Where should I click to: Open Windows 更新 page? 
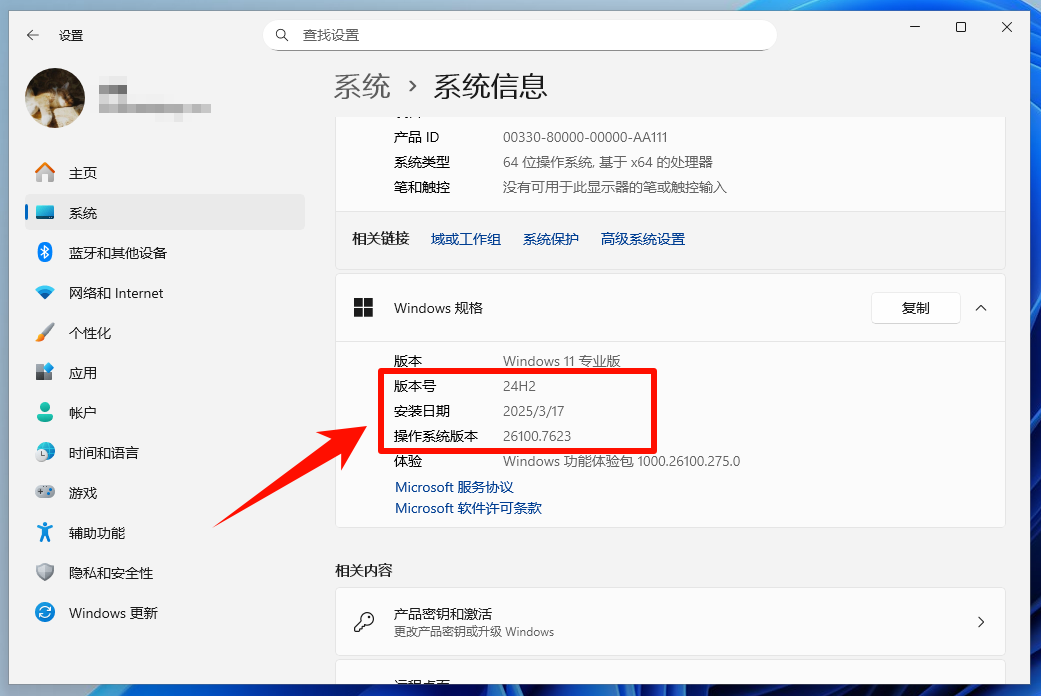point(165,613)
